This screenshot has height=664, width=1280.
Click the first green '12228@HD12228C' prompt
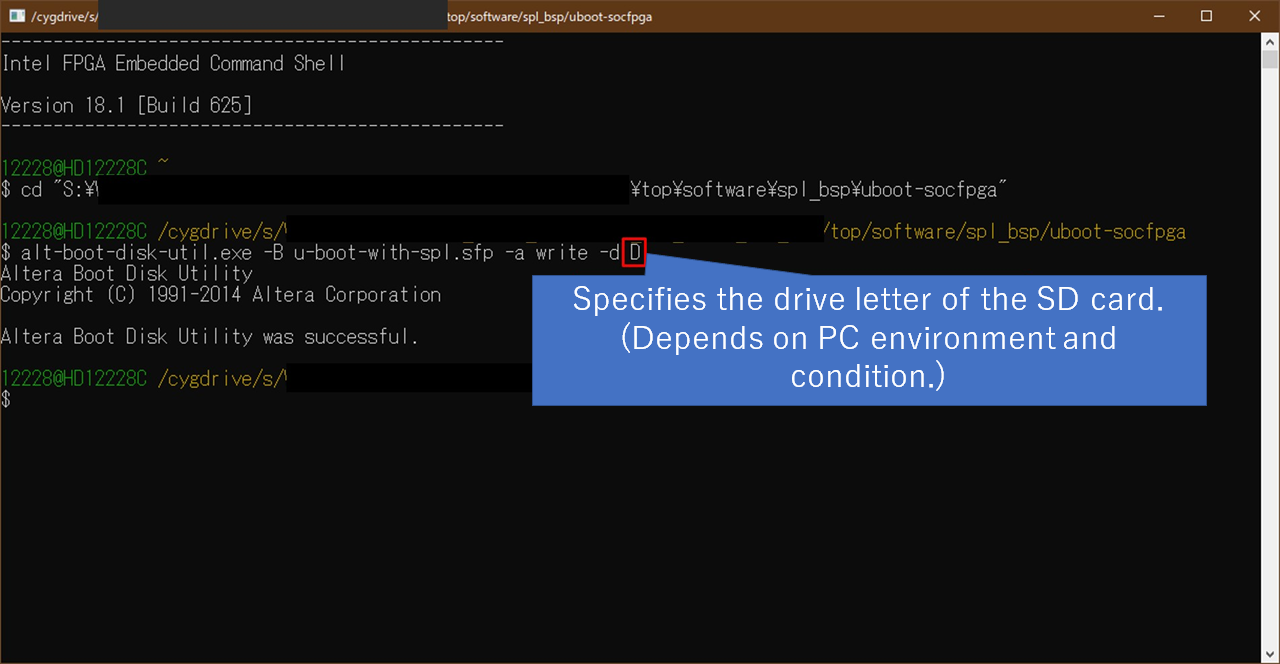(74, 169)
